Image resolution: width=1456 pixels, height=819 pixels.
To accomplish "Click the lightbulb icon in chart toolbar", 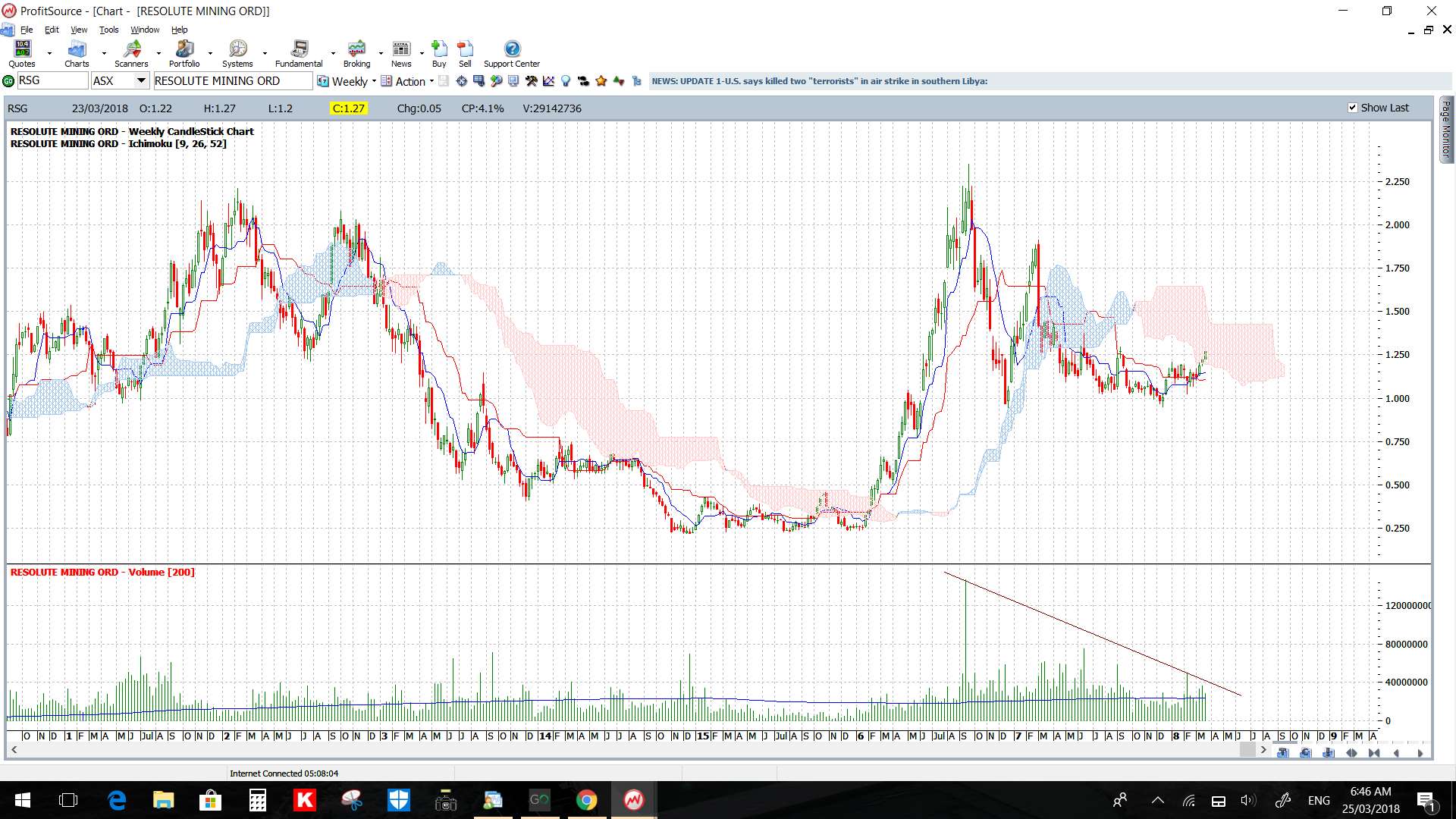I will pyautogui.click(x=566, y=81).
